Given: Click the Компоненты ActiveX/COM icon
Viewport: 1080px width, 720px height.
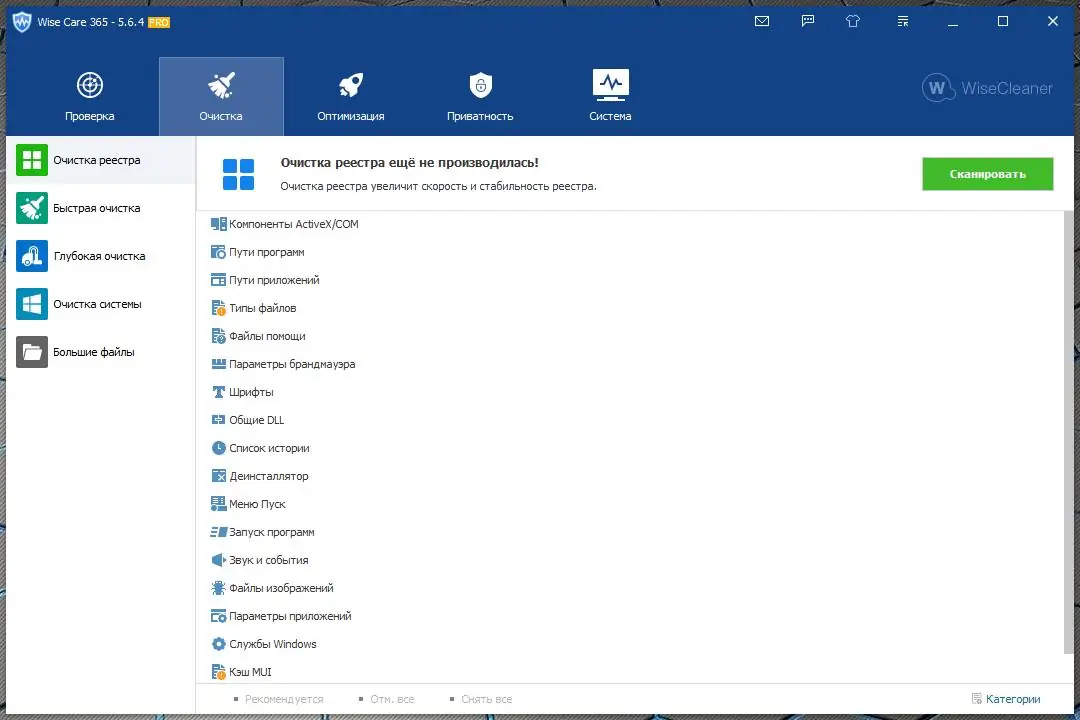Looking at the screenshot, I should pos(218,224).
